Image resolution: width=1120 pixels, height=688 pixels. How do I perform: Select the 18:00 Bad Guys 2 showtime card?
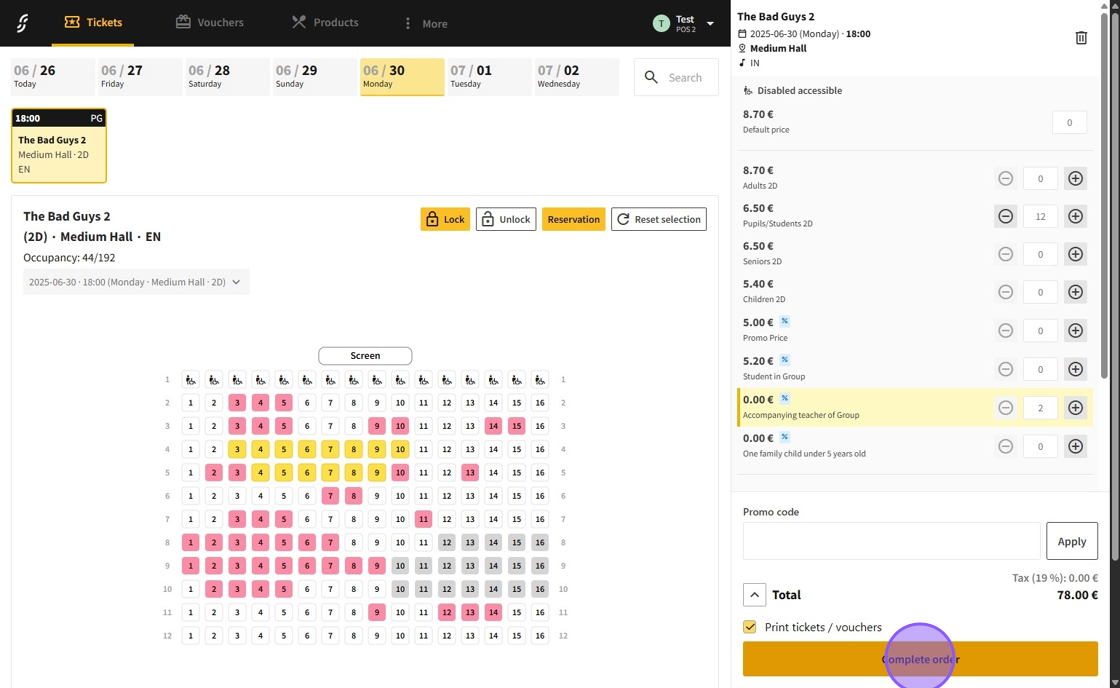point(59,146)
